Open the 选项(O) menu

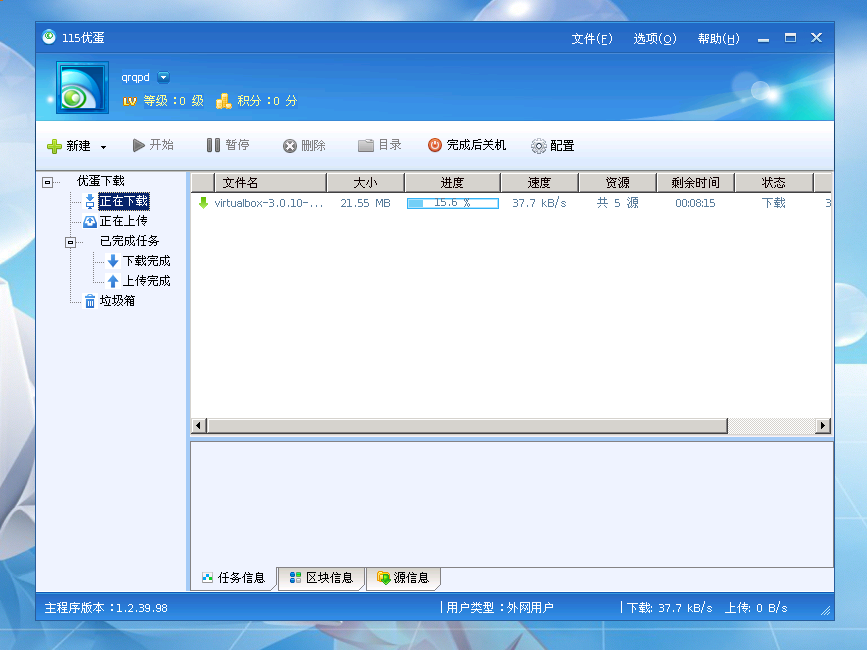tap(655, 39)
